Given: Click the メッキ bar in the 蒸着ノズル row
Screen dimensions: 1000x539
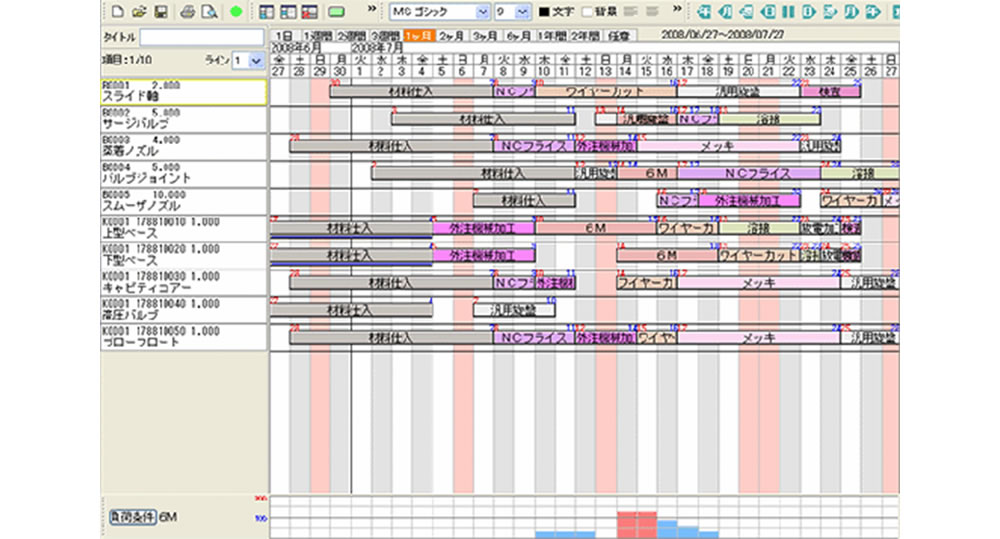Looking at the screenshot, I should (718, 146).
